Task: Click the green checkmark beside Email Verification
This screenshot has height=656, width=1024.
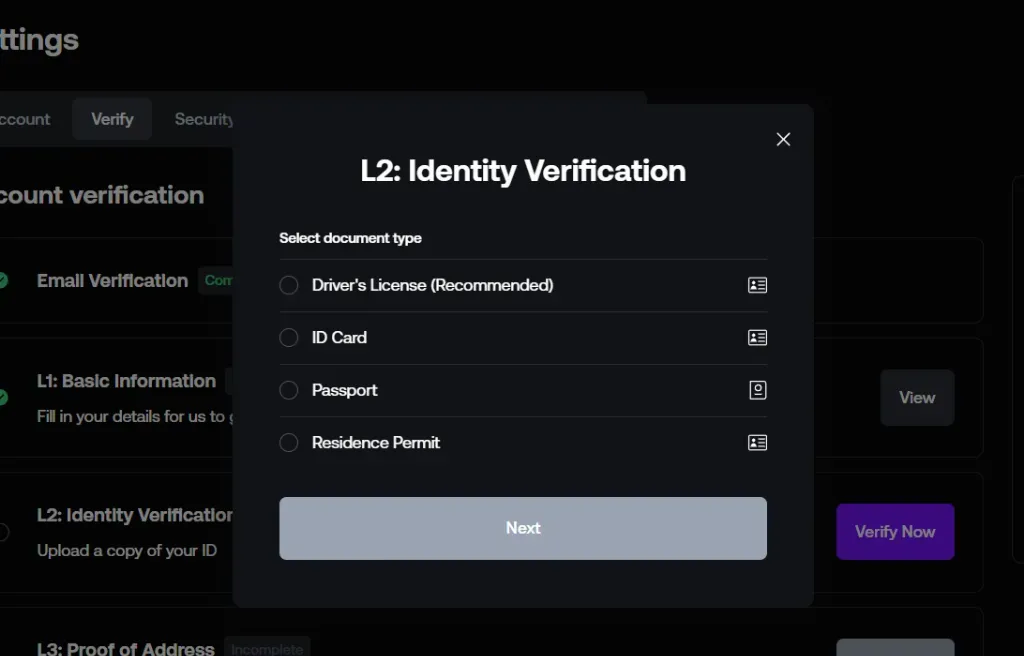Action: tap(2, 281)
